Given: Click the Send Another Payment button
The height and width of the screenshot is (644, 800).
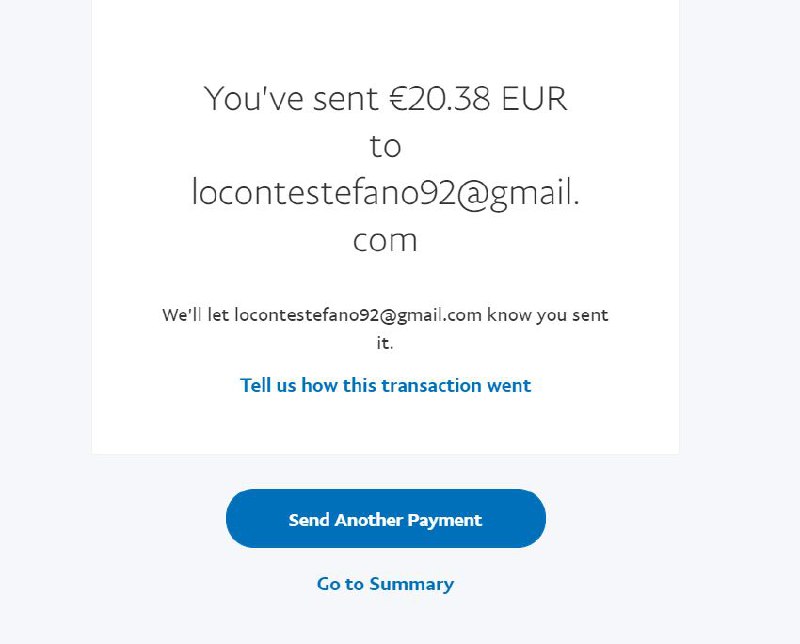Looking at the screenshot, I should point(386,518).
